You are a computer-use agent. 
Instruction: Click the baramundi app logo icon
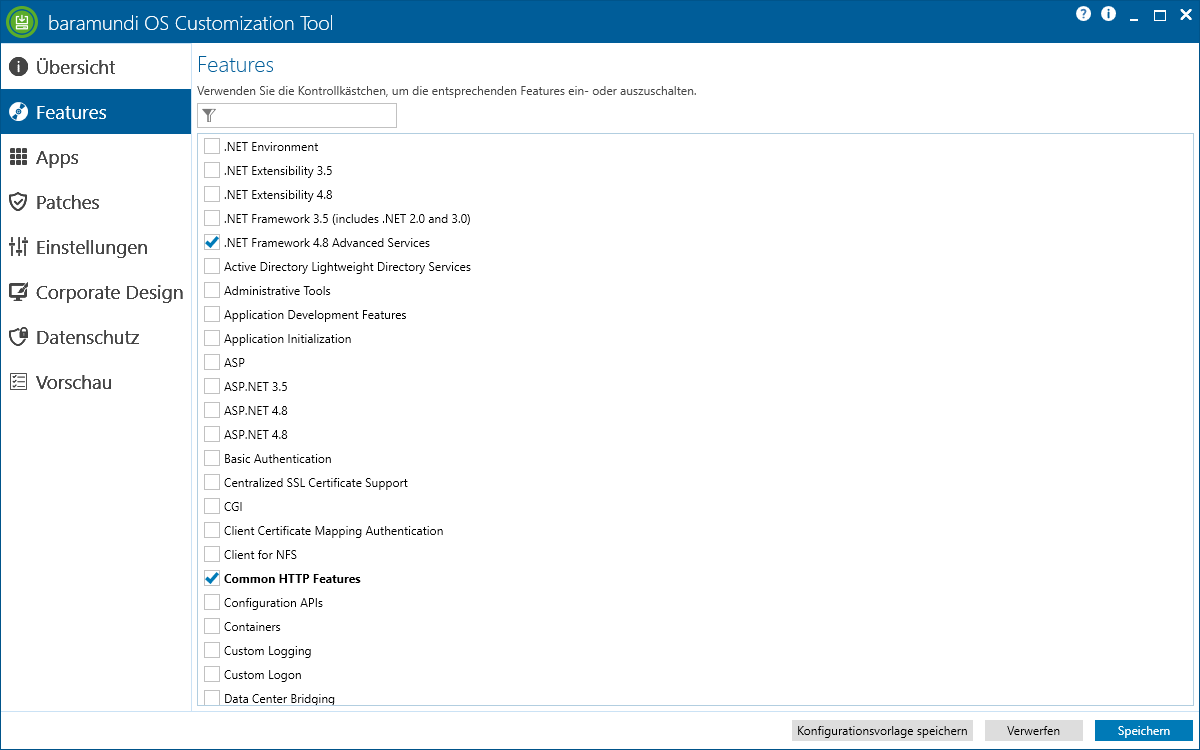pos(22,22)
